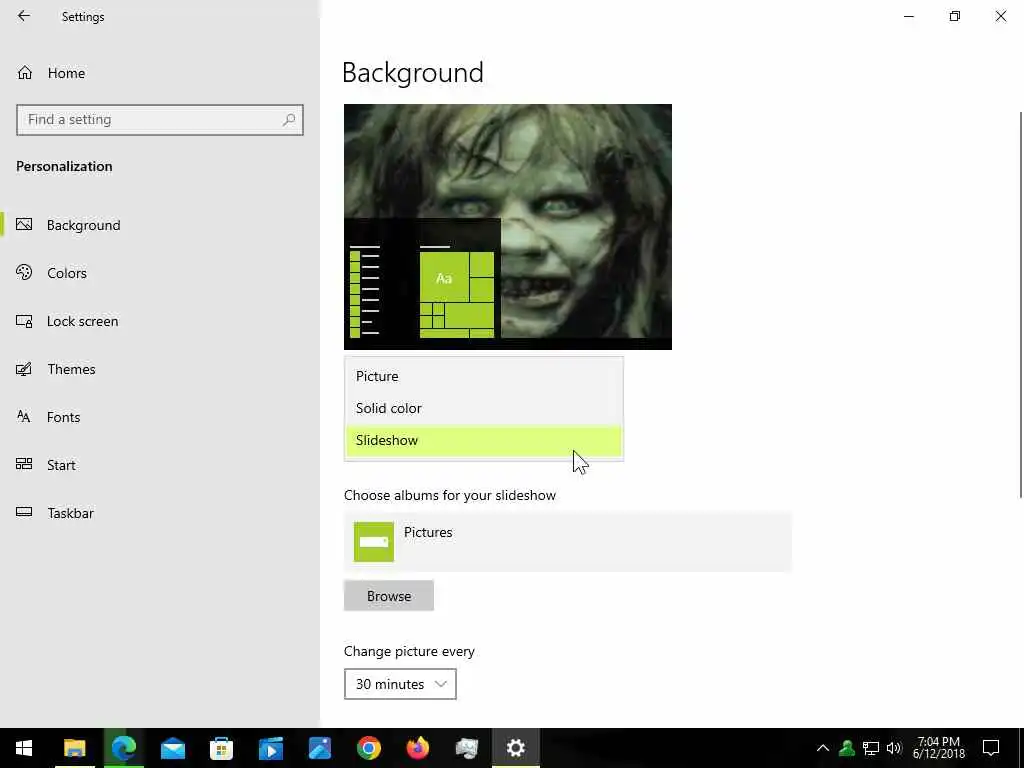1024x768 pixels.
Task: Show hidden system tray icons
Action: [x=823, y=748]
